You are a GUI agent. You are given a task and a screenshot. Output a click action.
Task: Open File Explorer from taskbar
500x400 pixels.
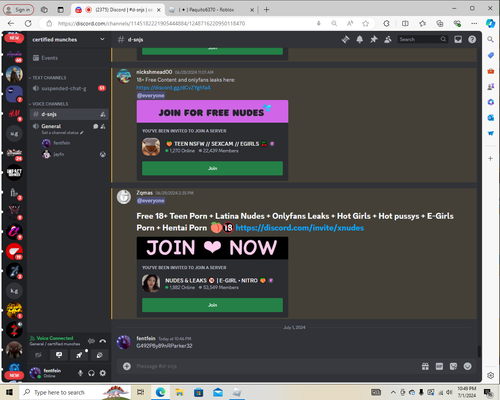(x=179, y=392)
